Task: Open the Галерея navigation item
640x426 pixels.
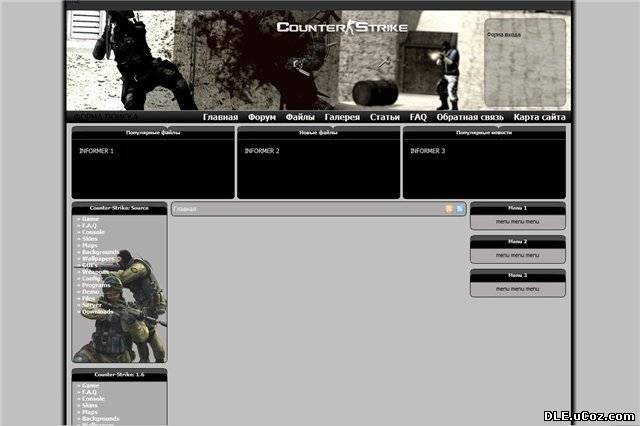Action: (x=342, y=117)
